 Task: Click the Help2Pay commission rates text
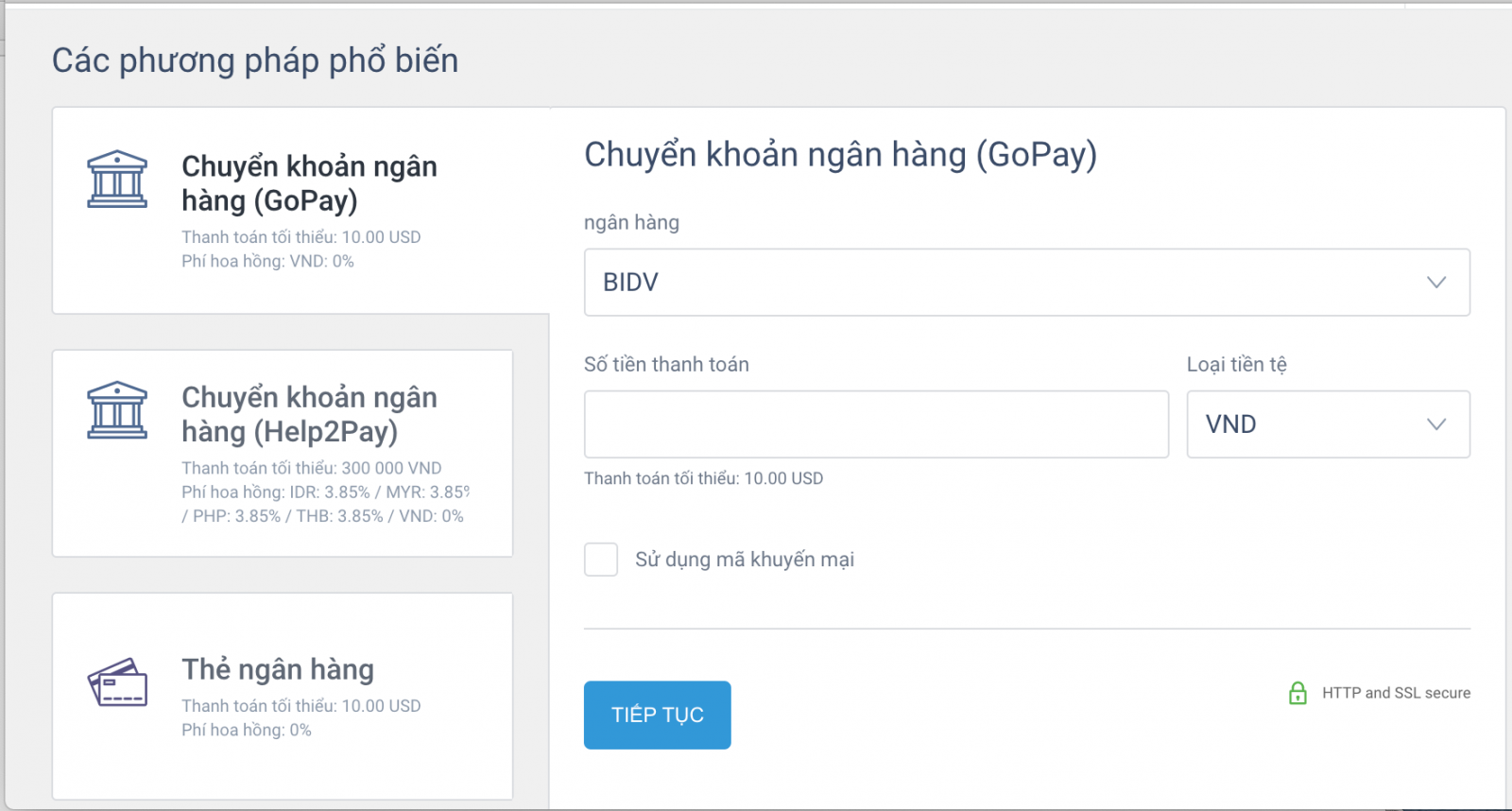325,504
